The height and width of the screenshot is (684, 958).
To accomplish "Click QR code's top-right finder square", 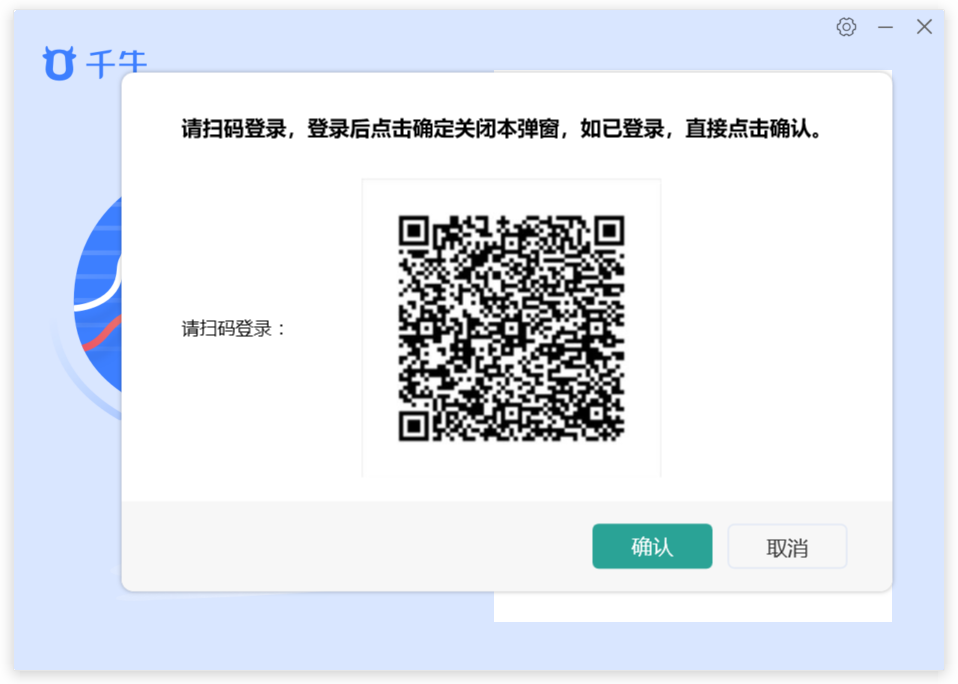I will pyautogui.click(x=609, y=231).
